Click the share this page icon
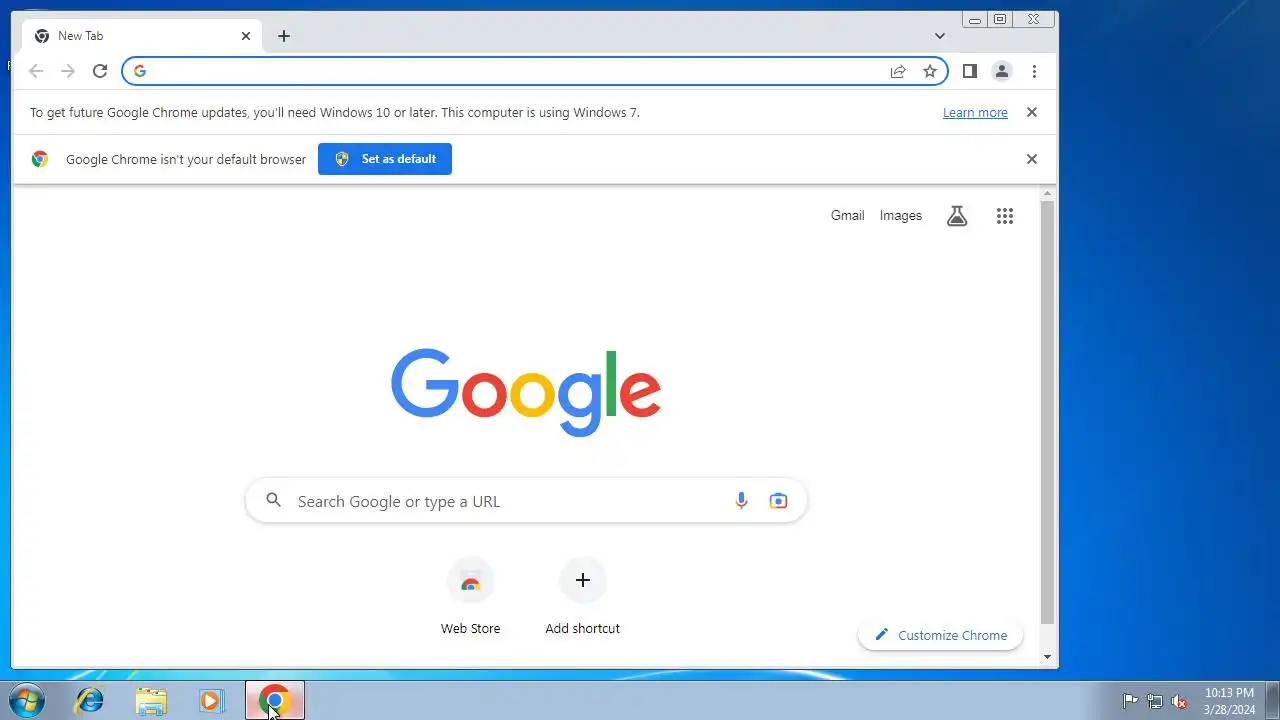Image resolution: width=1280 pixels, height=720 pixels. 898,71
